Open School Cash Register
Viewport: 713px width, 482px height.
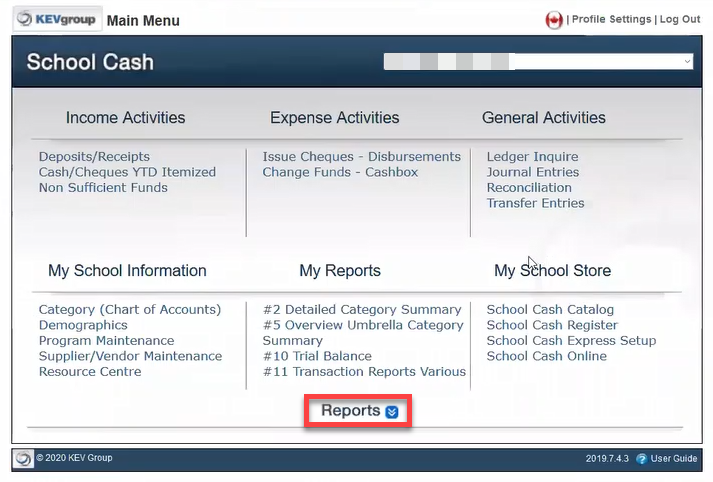click(x=552, y=325)
